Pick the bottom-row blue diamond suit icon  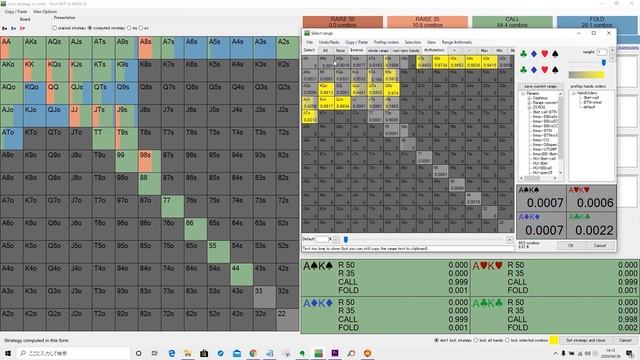point(534,70)
